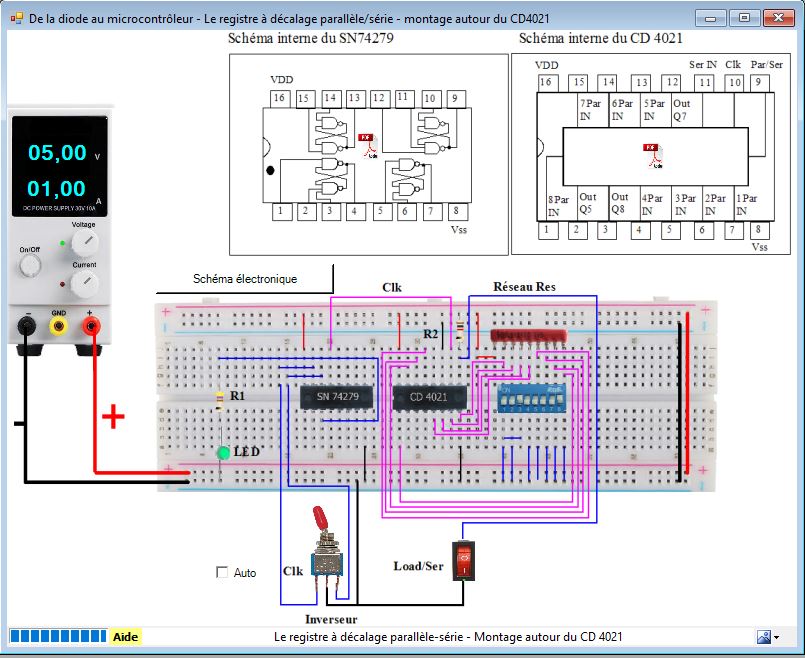Click the red Réseau Res resistor network

(x=529, y=333)
